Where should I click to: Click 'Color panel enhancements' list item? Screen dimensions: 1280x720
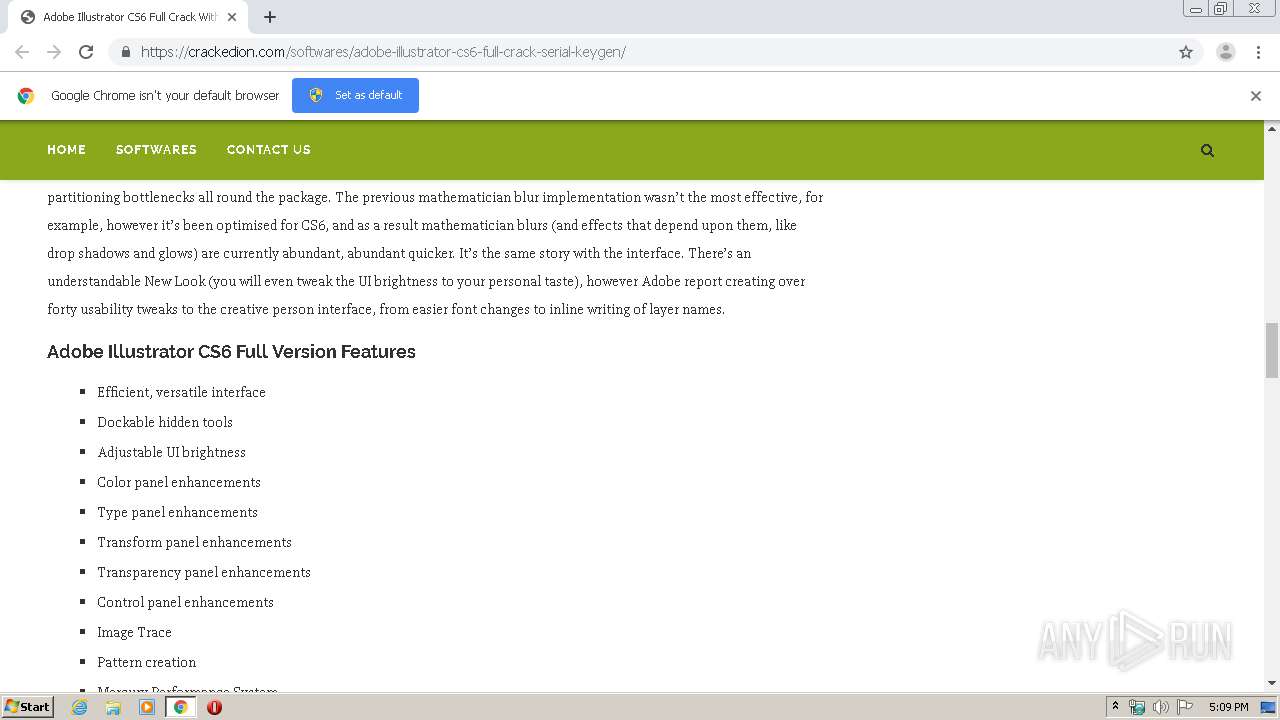(179, 482)
